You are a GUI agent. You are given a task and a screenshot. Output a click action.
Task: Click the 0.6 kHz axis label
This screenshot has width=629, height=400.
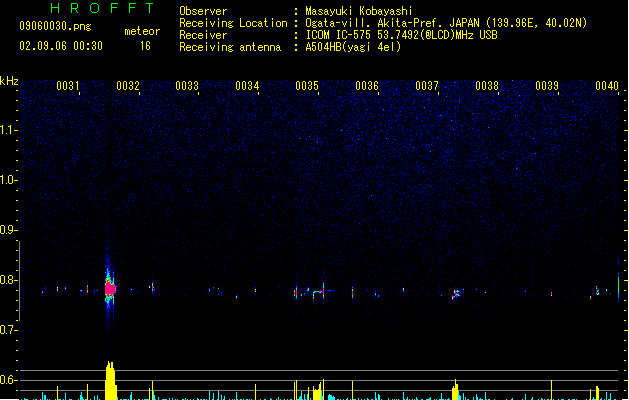[x=7, y=380]
